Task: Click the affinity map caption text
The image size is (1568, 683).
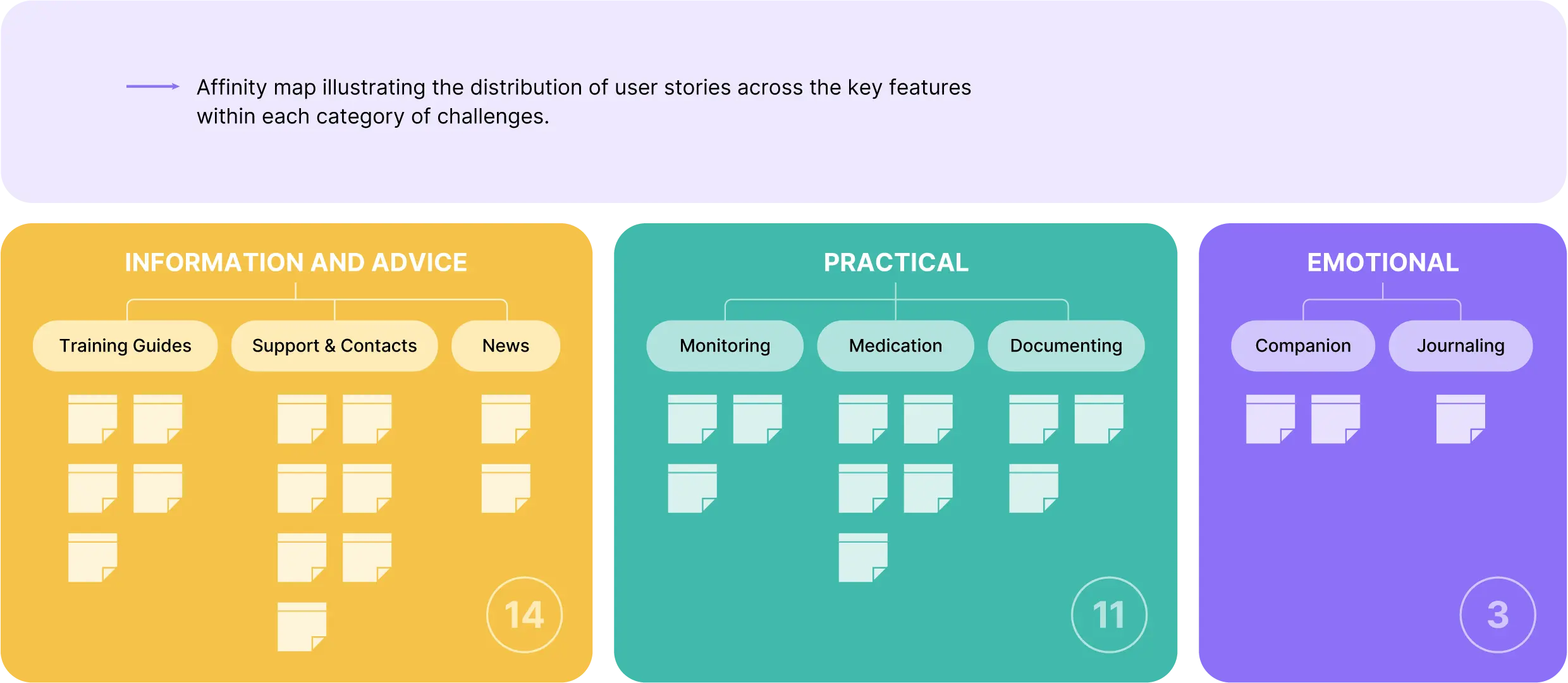Action: tap(583, 101)
